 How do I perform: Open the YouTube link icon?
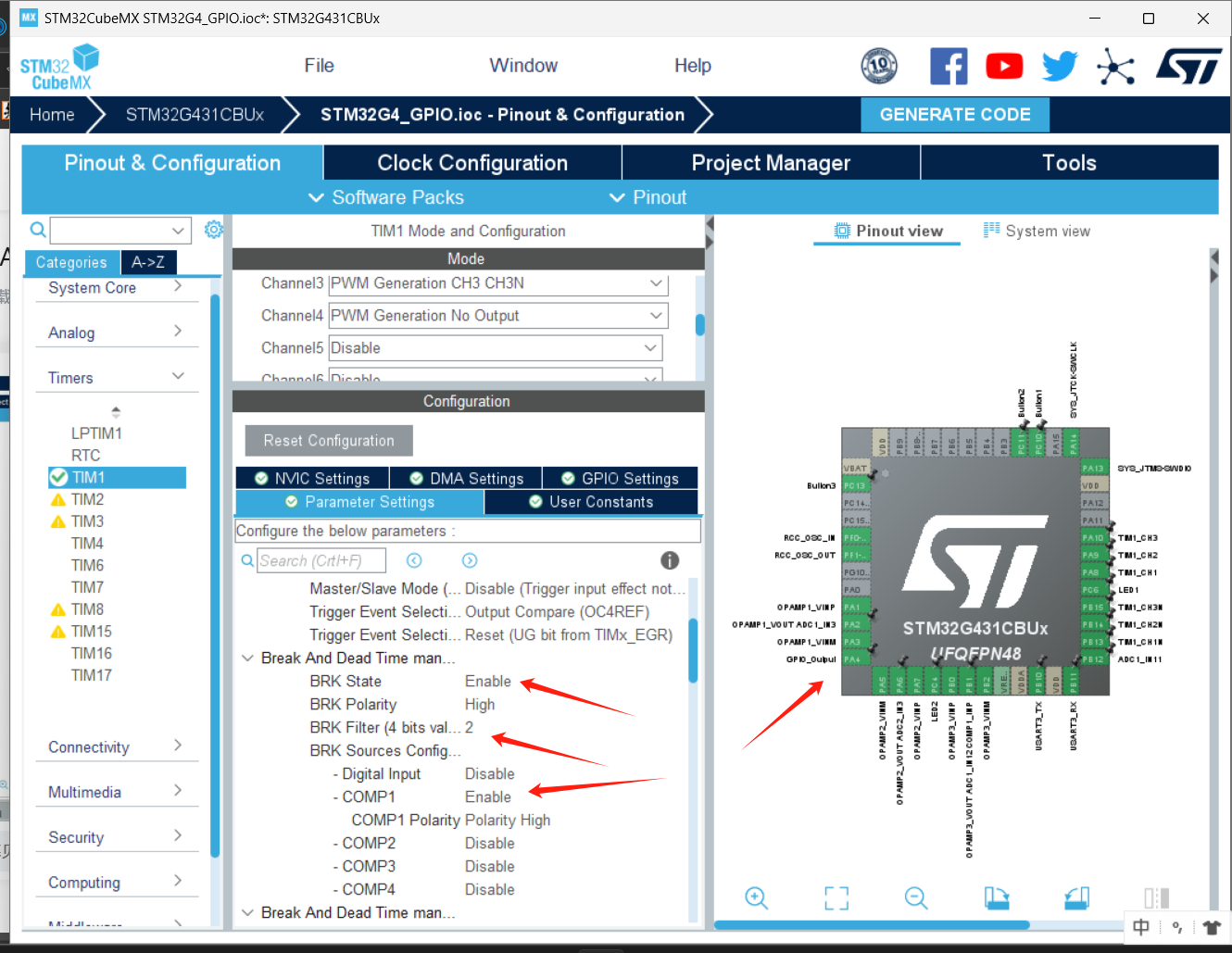pos(1004,67)
